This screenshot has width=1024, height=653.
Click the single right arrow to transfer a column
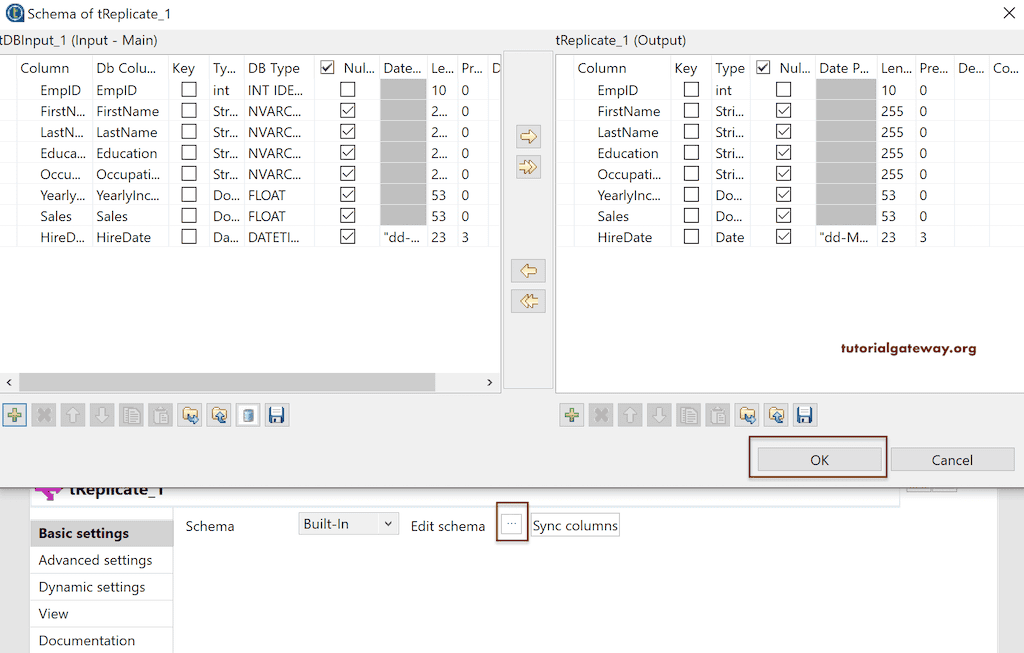point(529,136)
